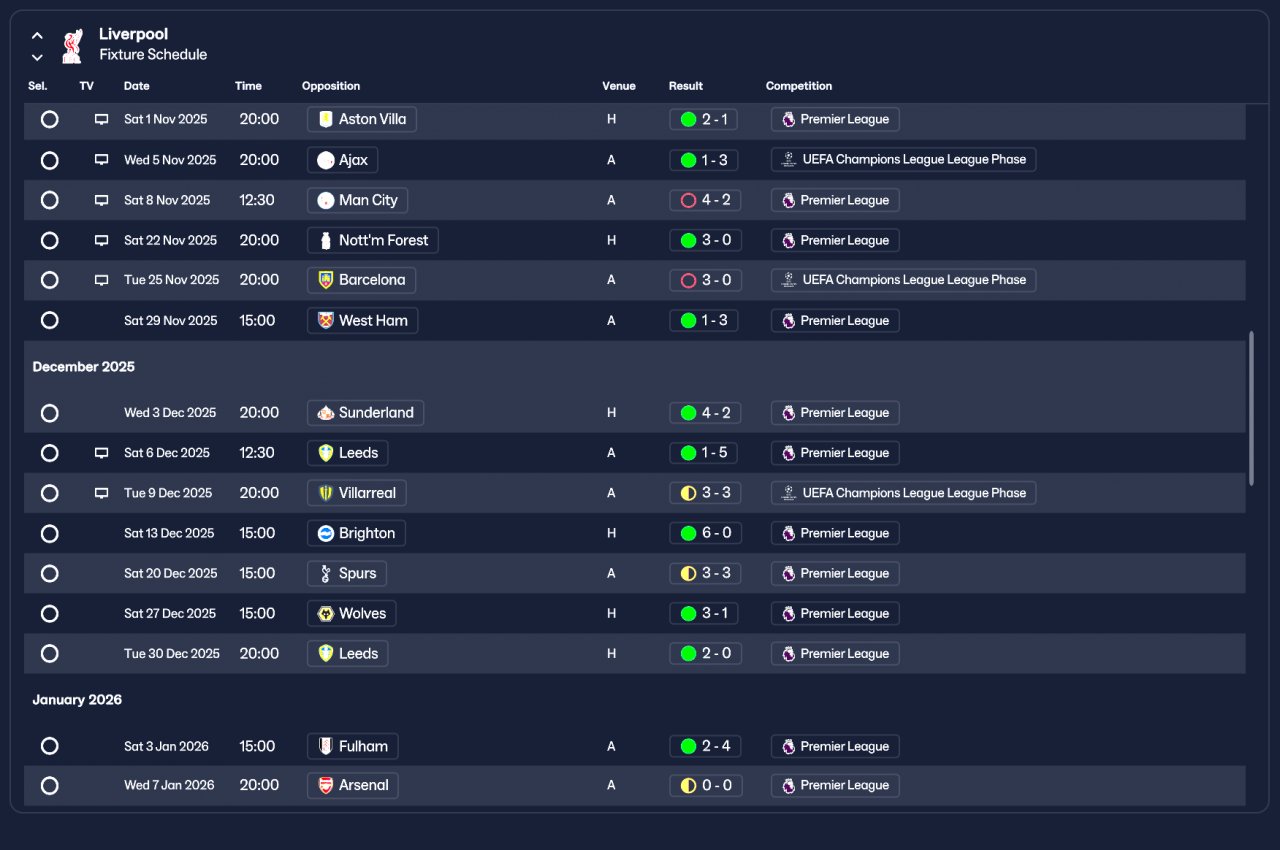Click the Premier League logo in the Sunderland row
Viewport: 1280px width, 850px height.
(x=789, y=413)
